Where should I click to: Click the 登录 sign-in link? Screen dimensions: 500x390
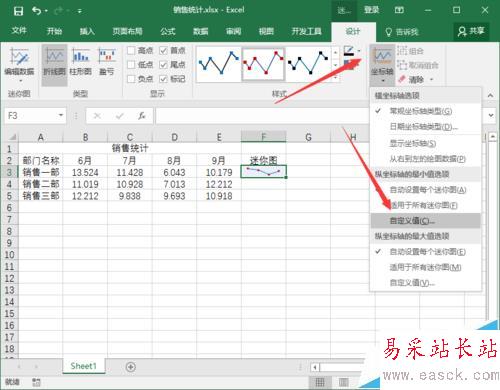click(372, 10)
